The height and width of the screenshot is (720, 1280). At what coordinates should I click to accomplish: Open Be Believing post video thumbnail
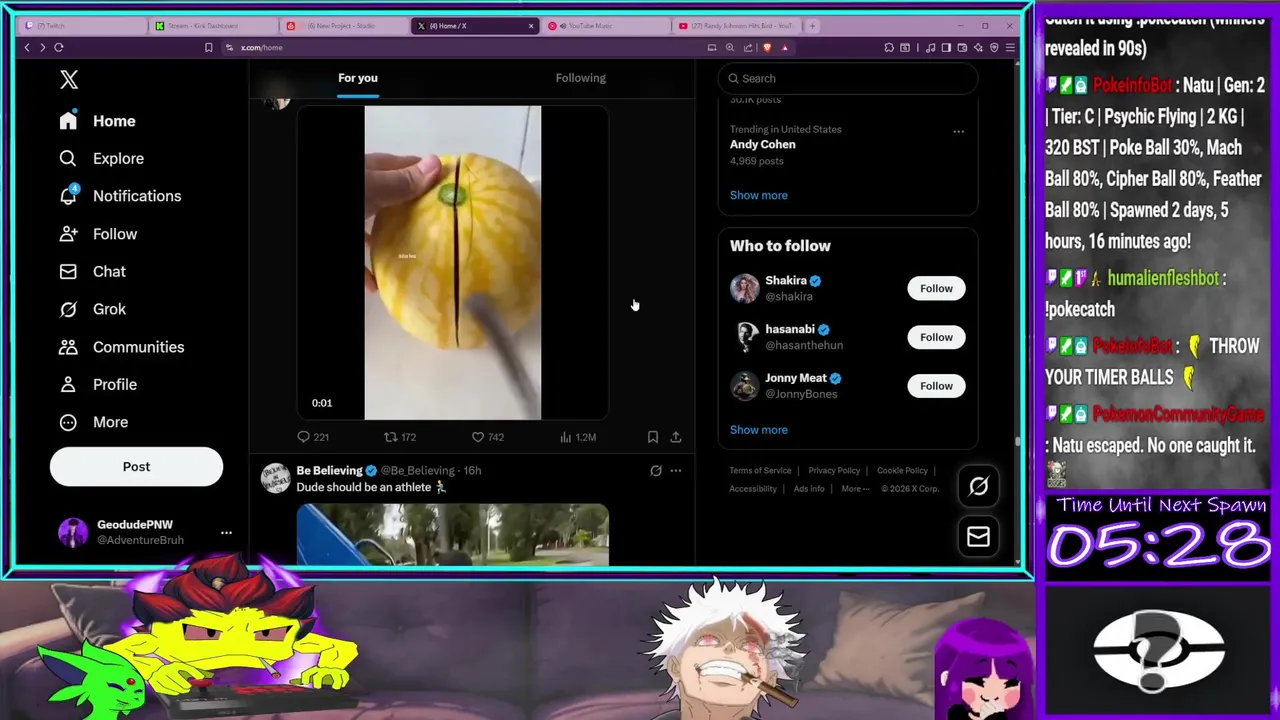pyautogui.click(x=452, y=535)
